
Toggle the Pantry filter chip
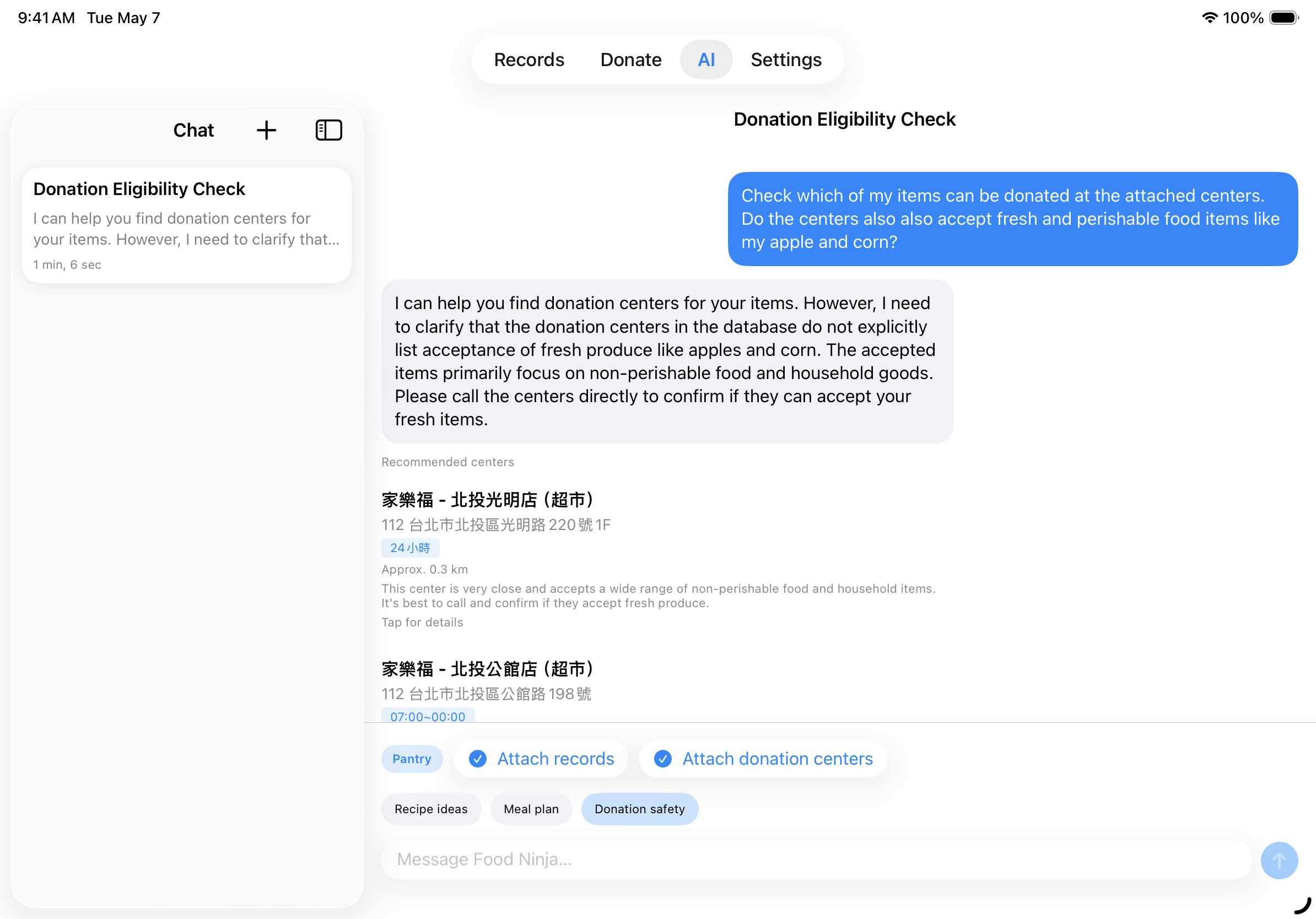click(x=412, y=759)
